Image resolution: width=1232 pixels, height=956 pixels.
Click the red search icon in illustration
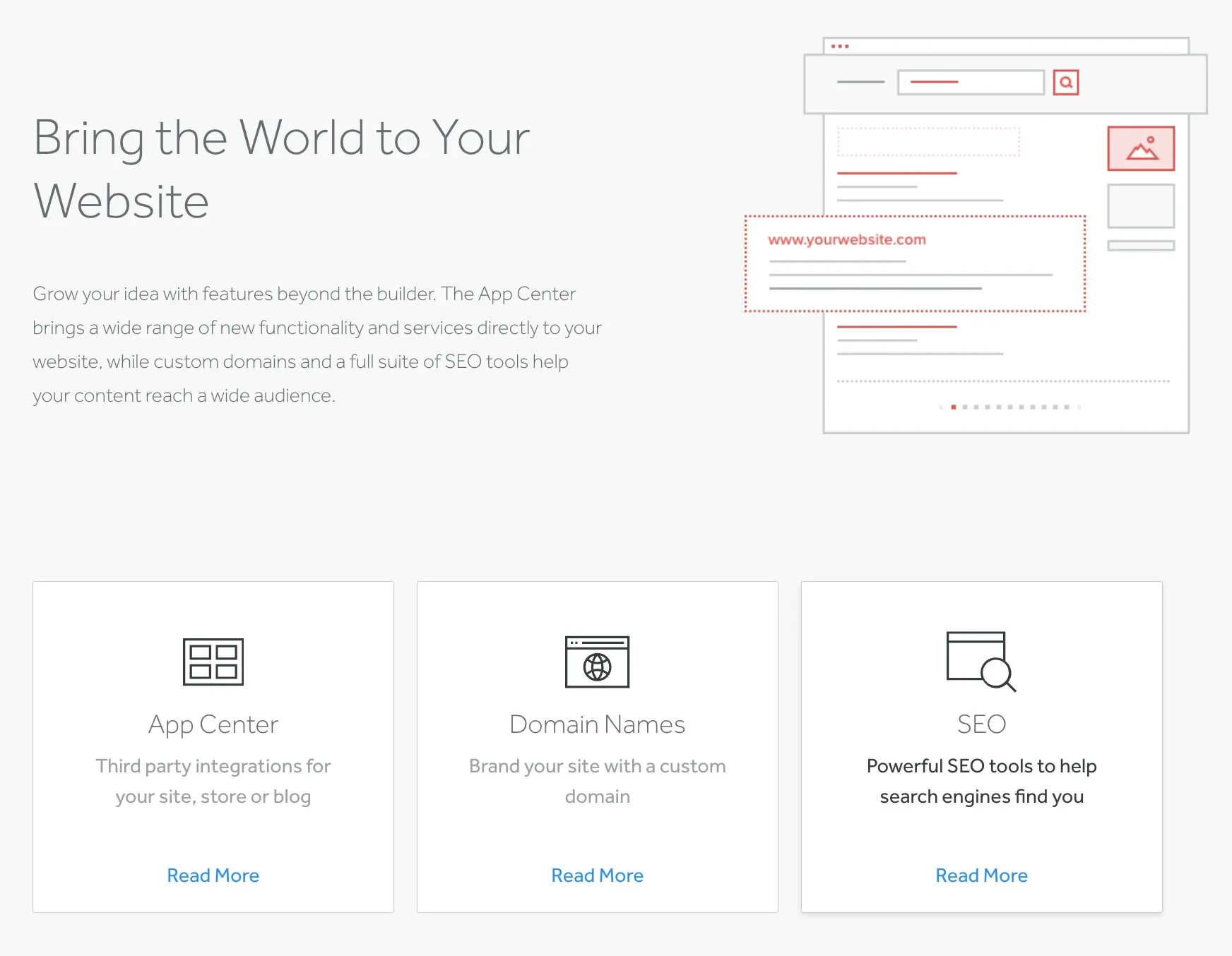click(1066, 82)
